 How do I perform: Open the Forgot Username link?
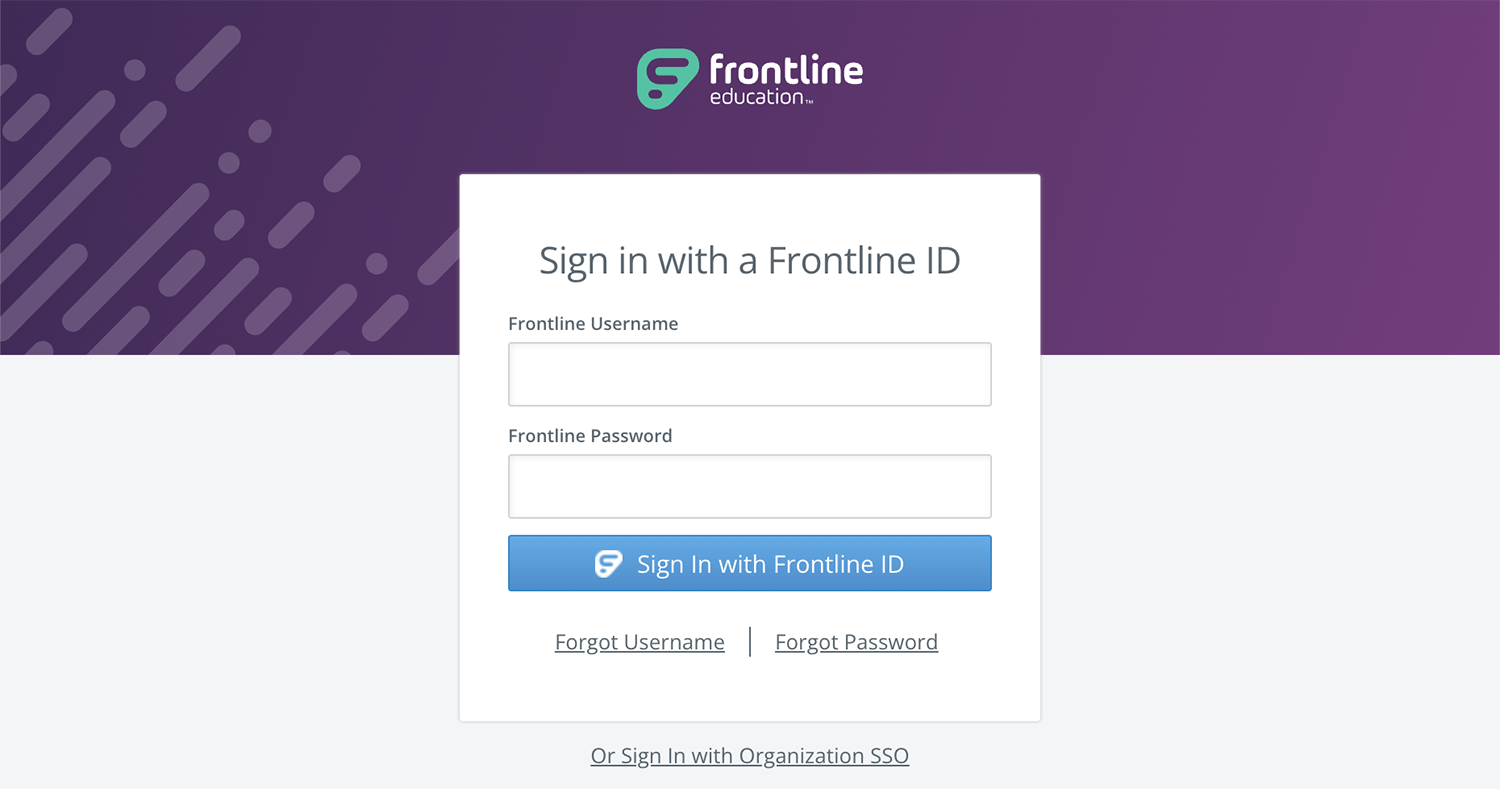pyautogui.click(x=640, y=642)
